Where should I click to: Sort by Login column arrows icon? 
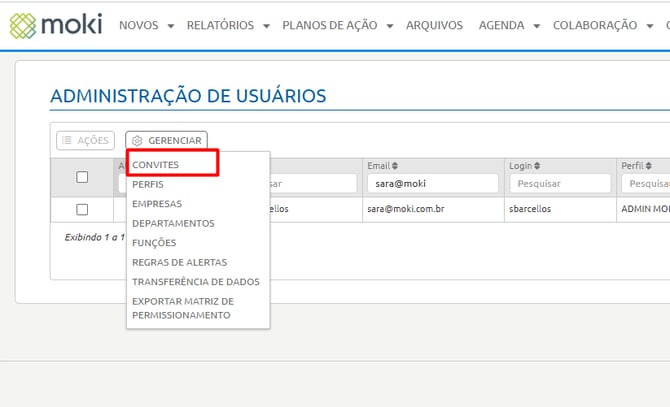coord(537,166)
